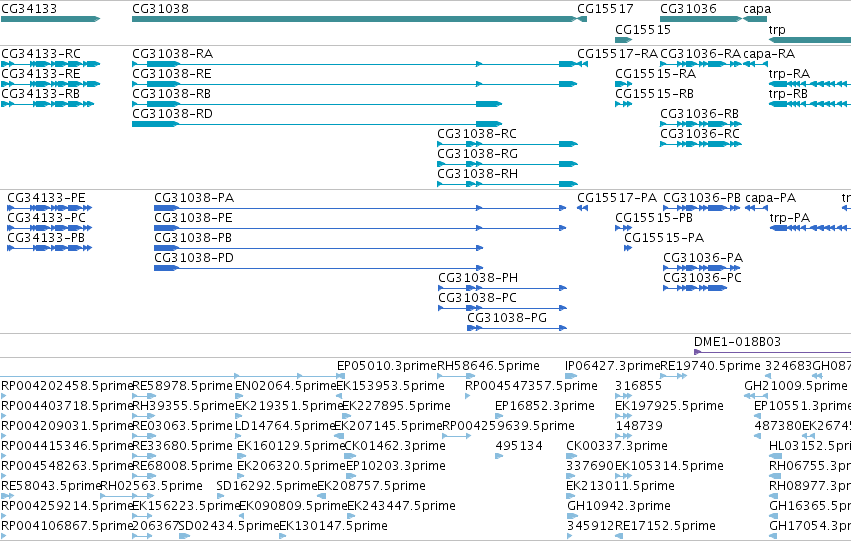
Task: Click protein trp-PA
Action: pyautogui.click(x=790, y=218)
